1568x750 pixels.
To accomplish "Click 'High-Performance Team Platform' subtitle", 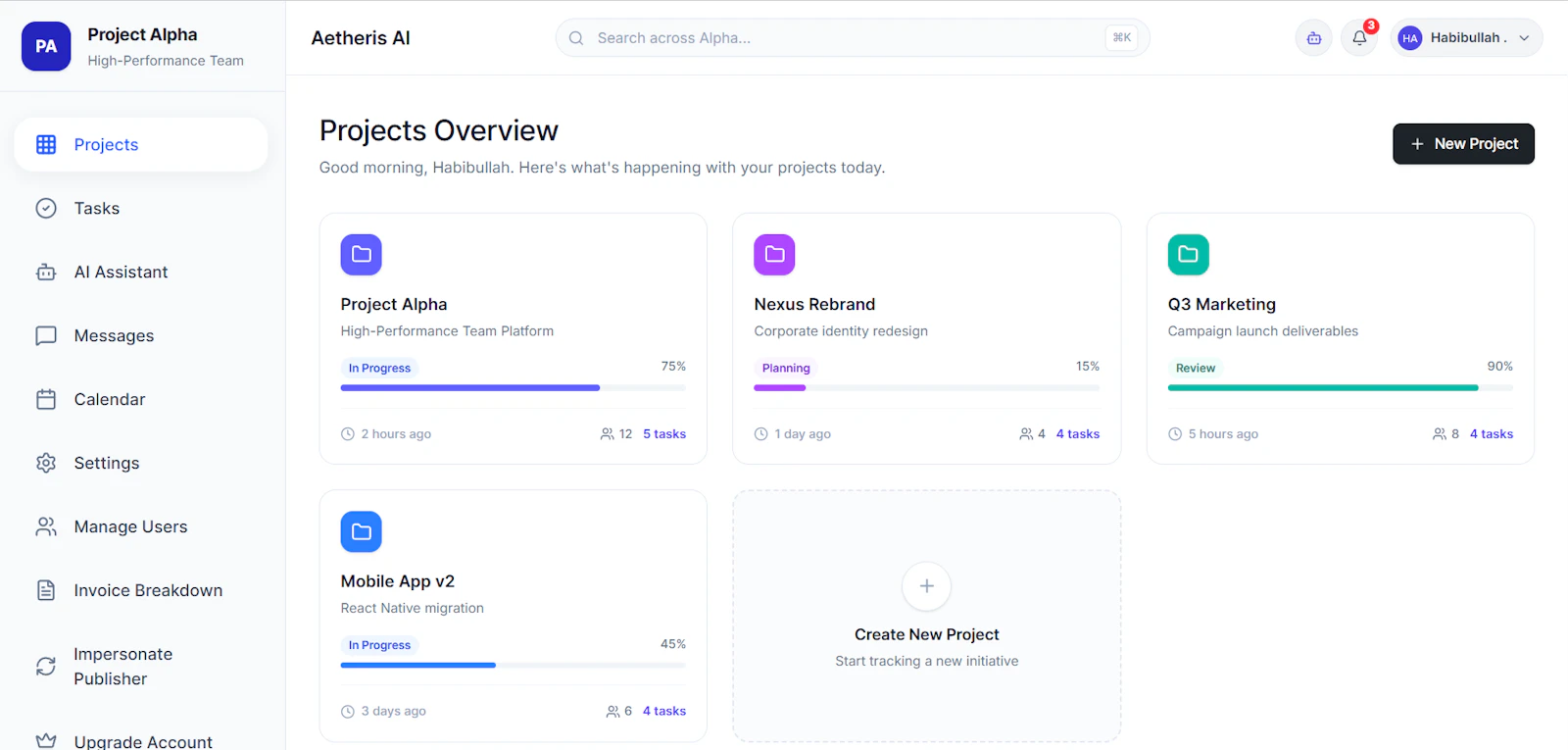I will [x=447, y=331].
